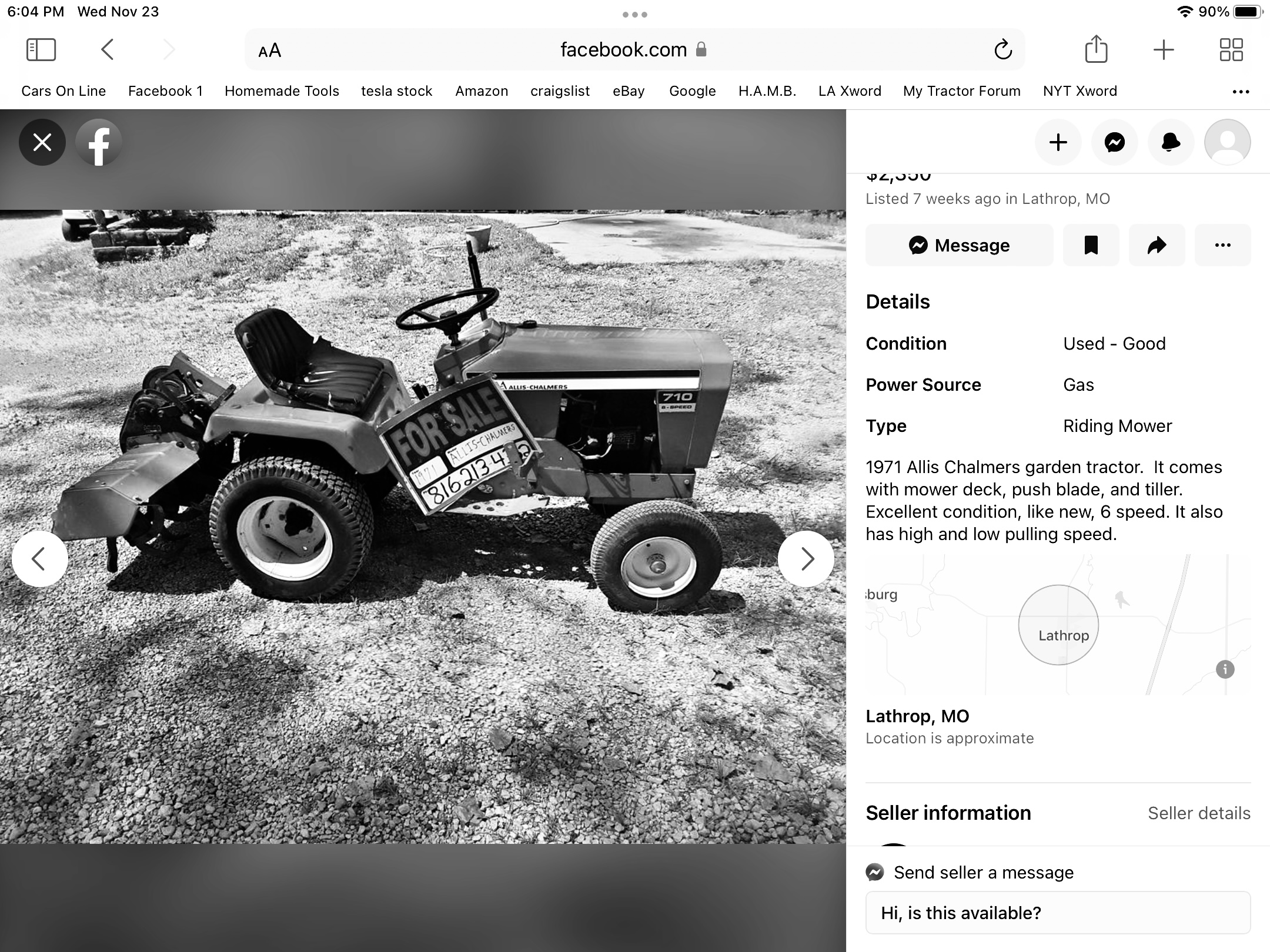Image resolution: width=1270 pixels, height=952 pixels.
Task: Click the Allis-Chalmers tractor photo
Action: [423, 527]
